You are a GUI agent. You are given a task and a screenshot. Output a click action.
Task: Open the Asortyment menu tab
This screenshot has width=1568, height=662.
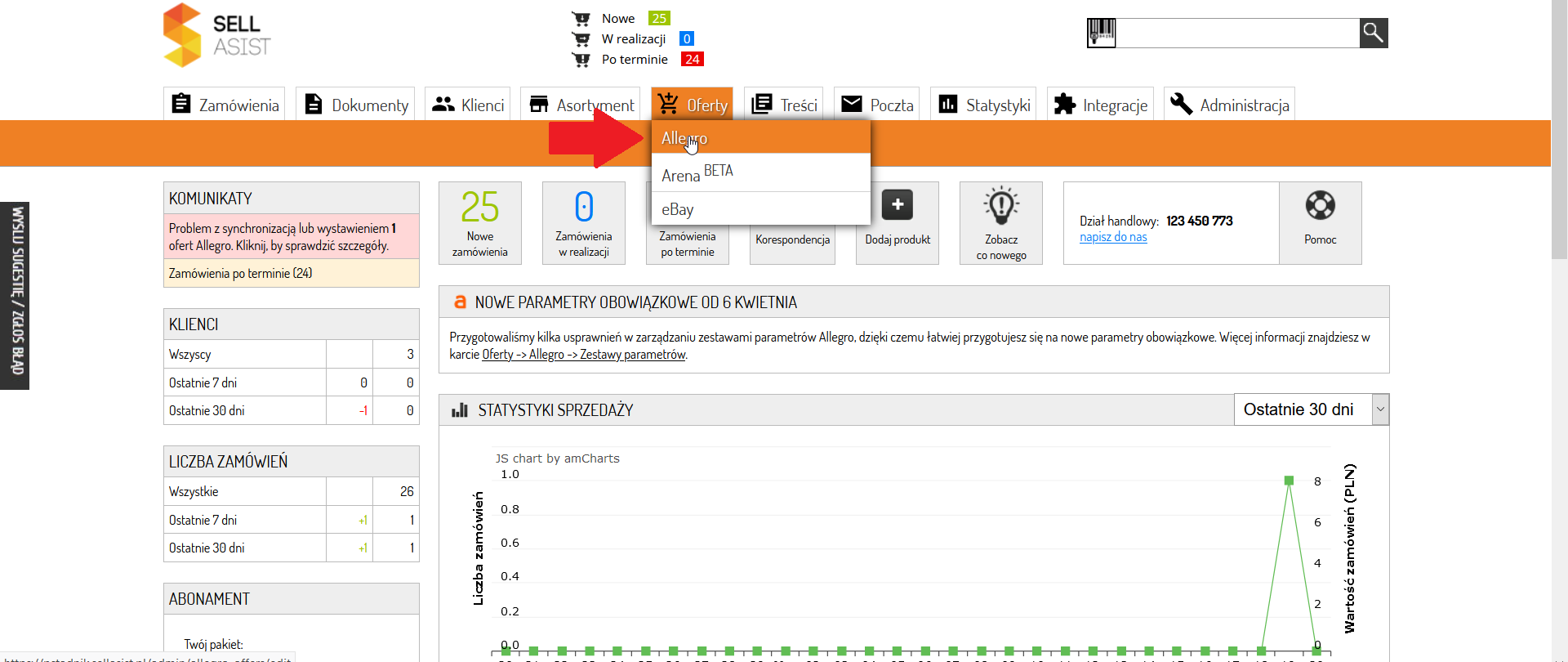581,105
